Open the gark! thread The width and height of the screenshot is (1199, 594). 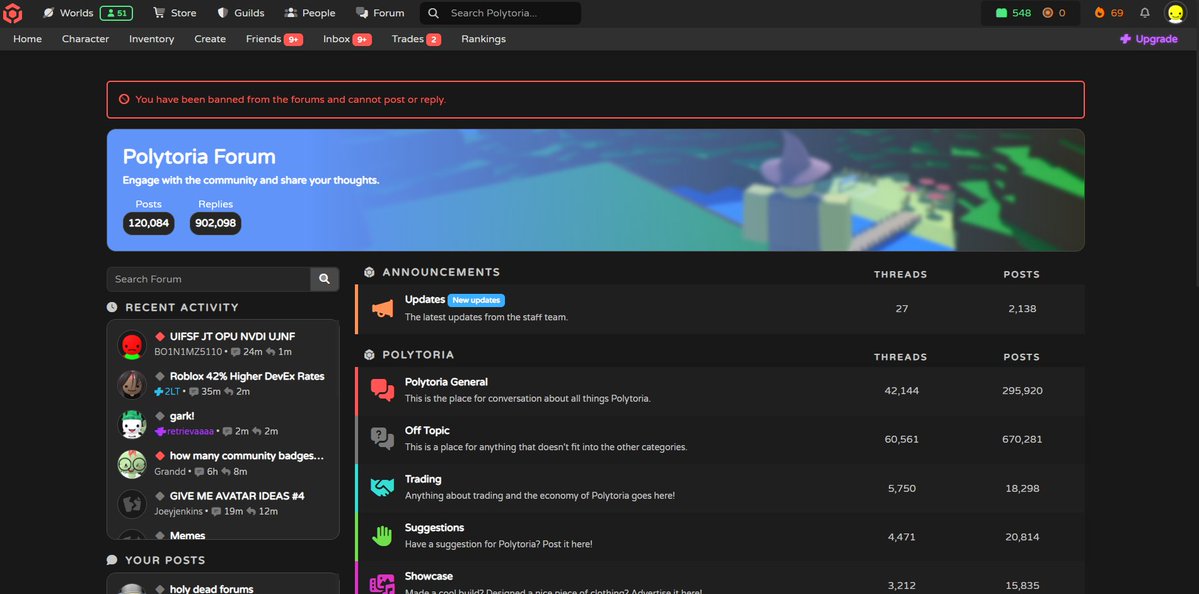(x=182, y=416)
